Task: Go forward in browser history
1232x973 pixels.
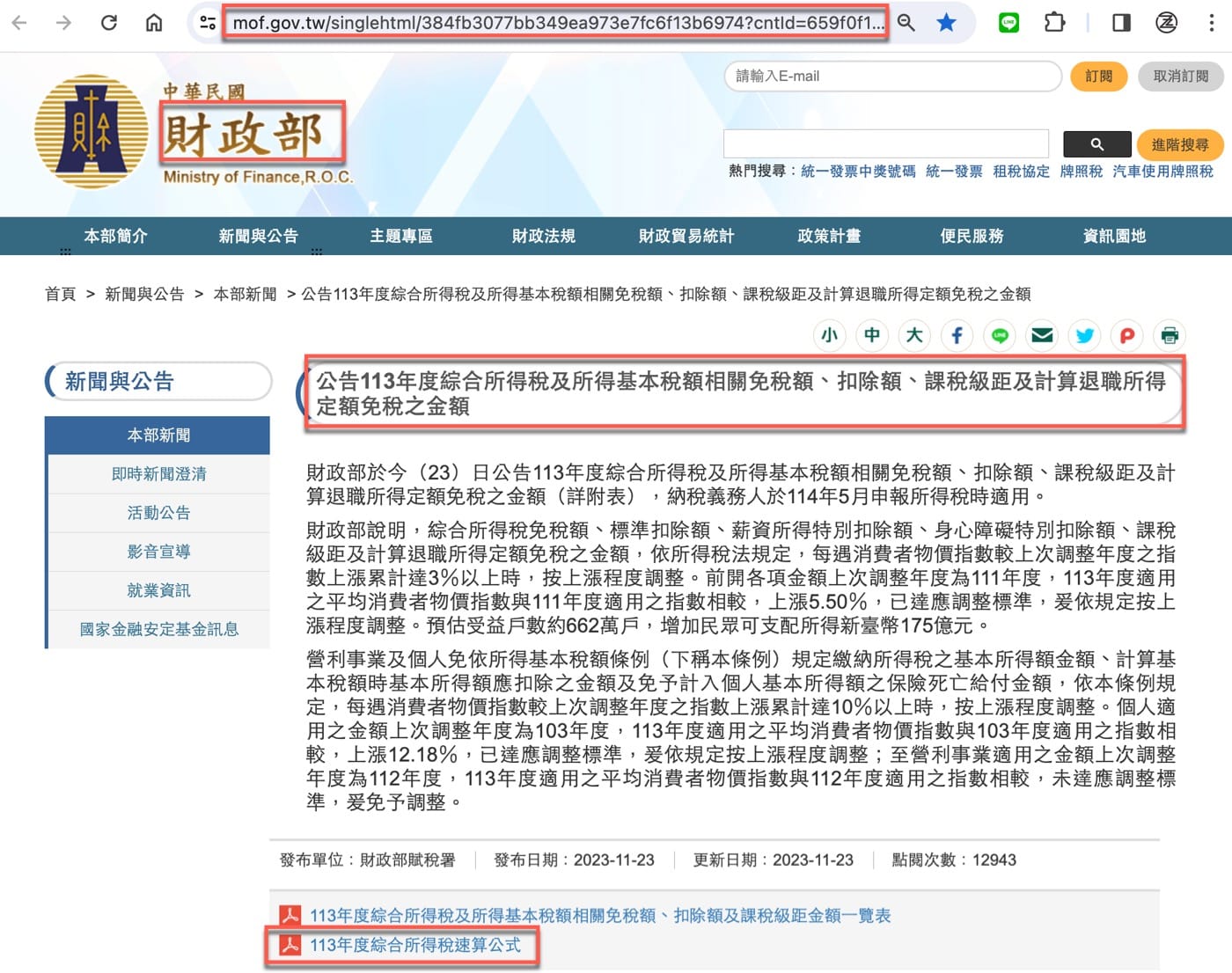Action: point(63,23)
